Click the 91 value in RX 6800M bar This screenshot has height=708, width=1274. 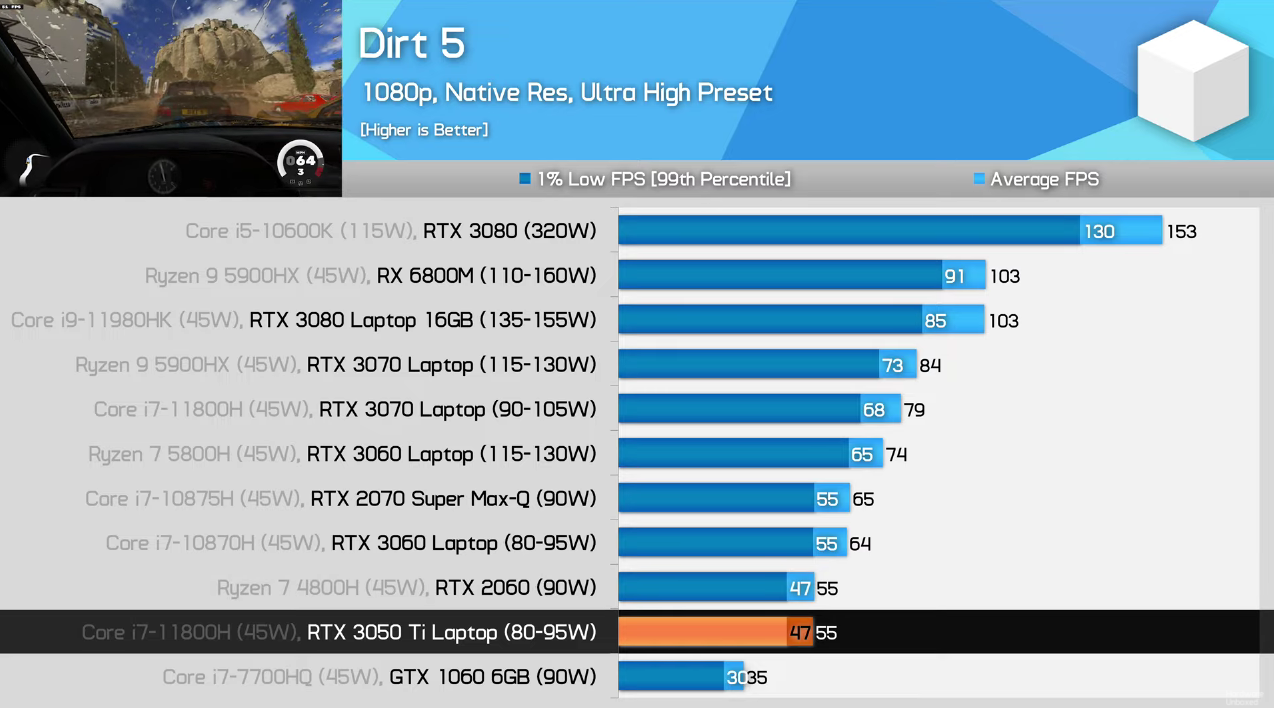pyautogui.click(x=955, y=276)
